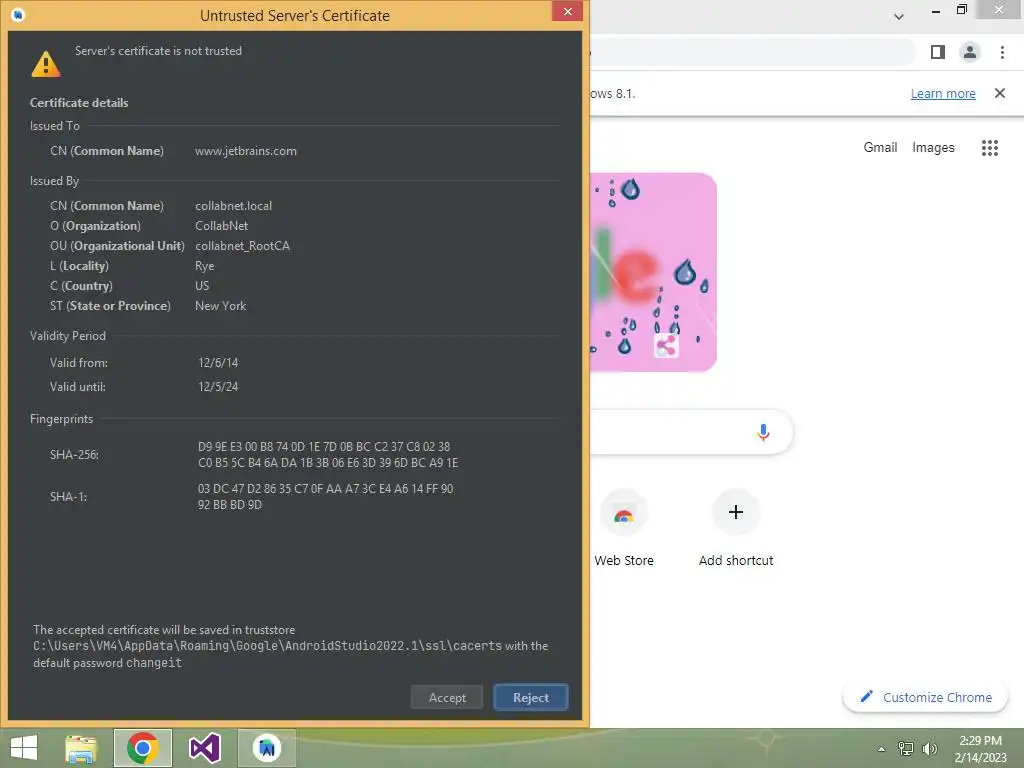Viewport: 1024px width, 768px height.
Task: Open the Web Store shortcut
Action: tap(624, 528)
